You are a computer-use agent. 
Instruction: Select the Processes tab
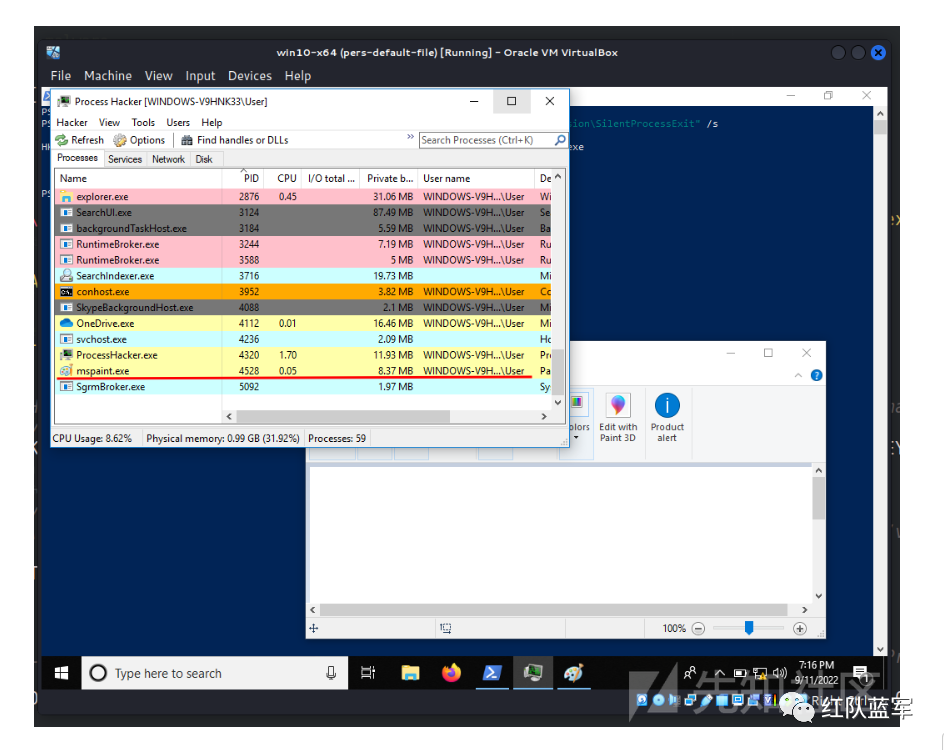pyautogui.click(x=77, y=158)
